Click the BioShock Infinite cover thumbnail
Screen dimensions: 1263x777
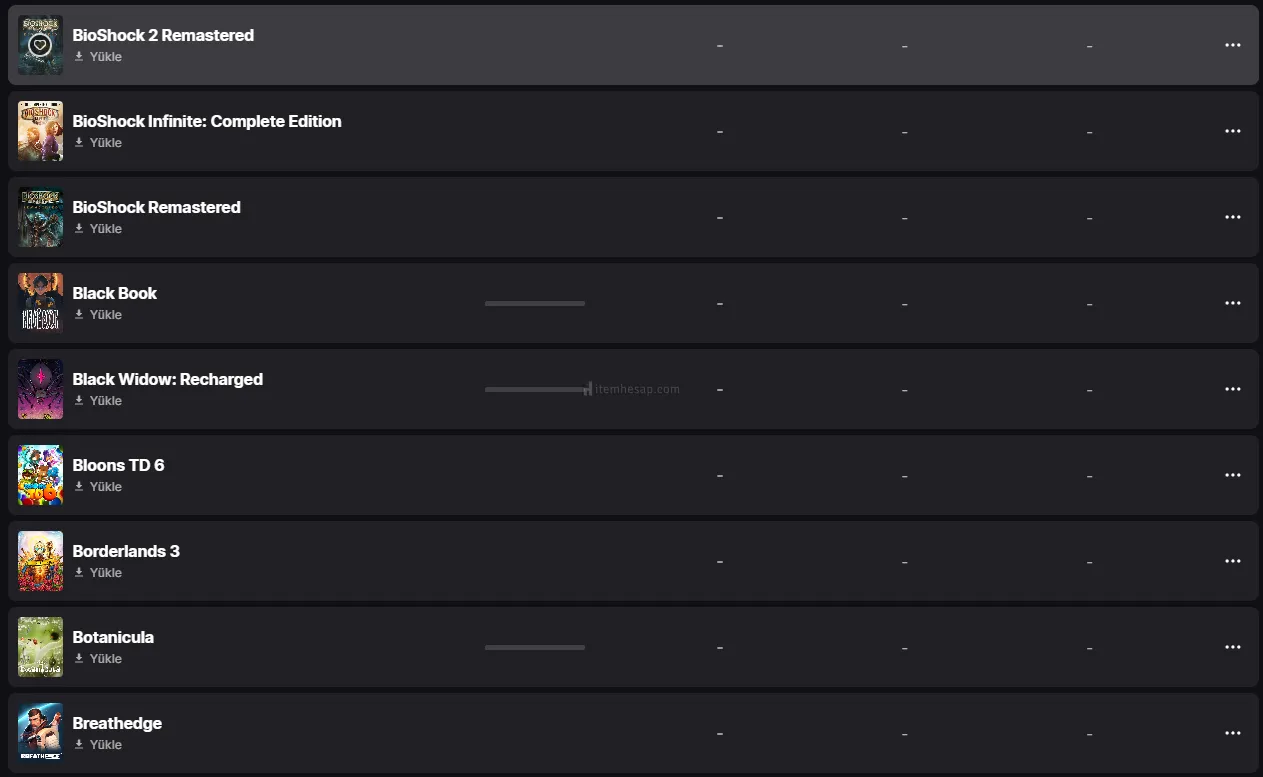[x=40, y=131]
